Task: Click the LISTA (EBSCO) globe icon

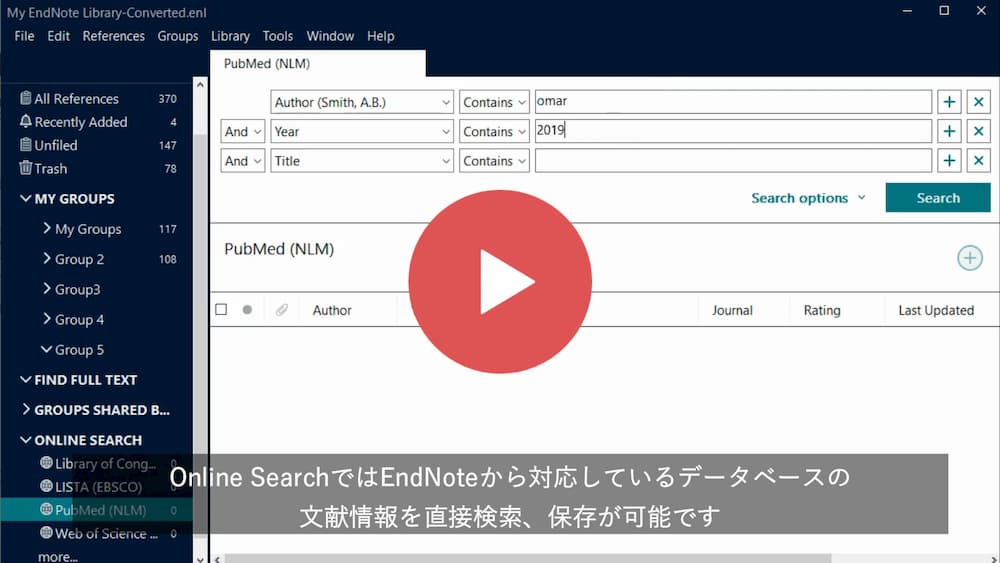Action: pyautogui.click(x=46, y=486)
